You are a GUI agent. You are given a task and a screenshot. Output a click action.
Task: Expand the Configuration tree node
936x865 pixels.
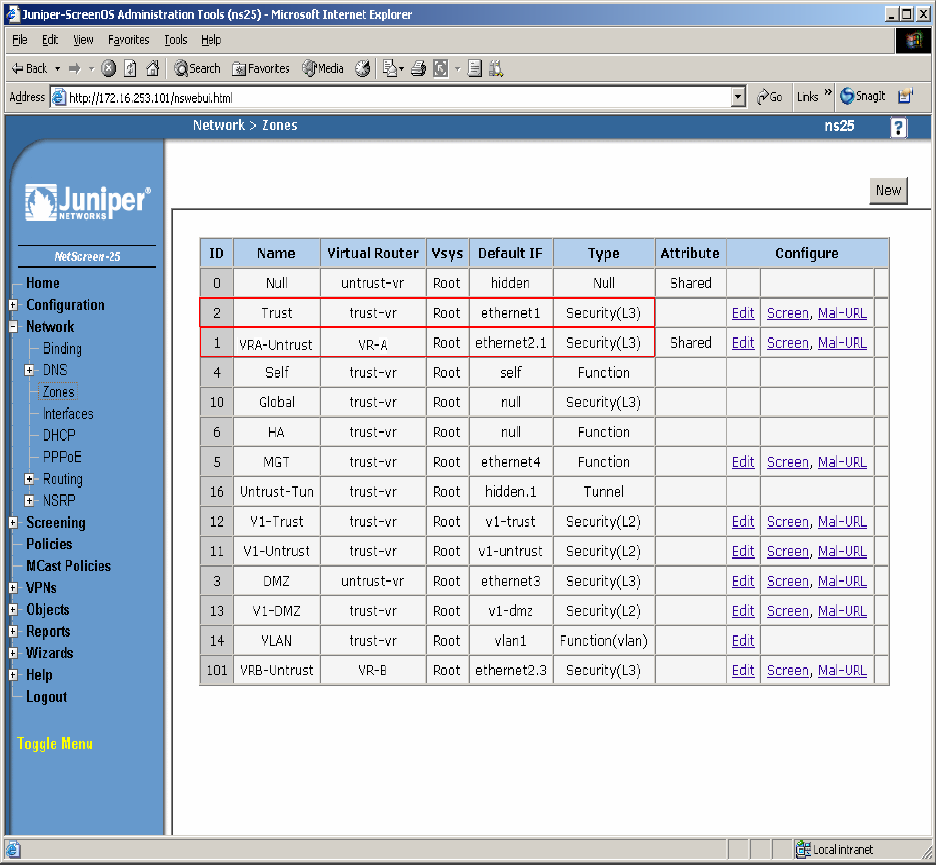coord(13,305)
